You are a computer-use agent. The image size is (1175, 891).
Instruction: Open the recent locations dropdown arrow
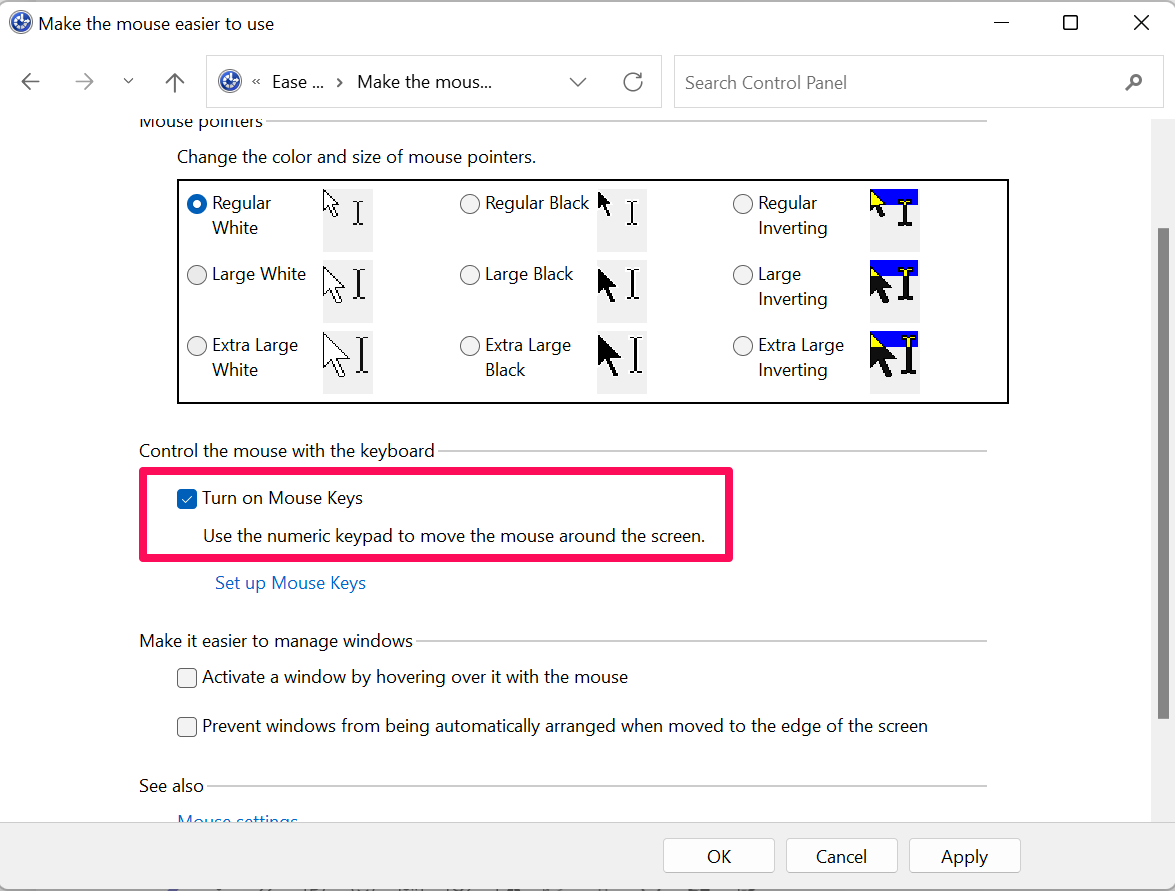point(128,82)
